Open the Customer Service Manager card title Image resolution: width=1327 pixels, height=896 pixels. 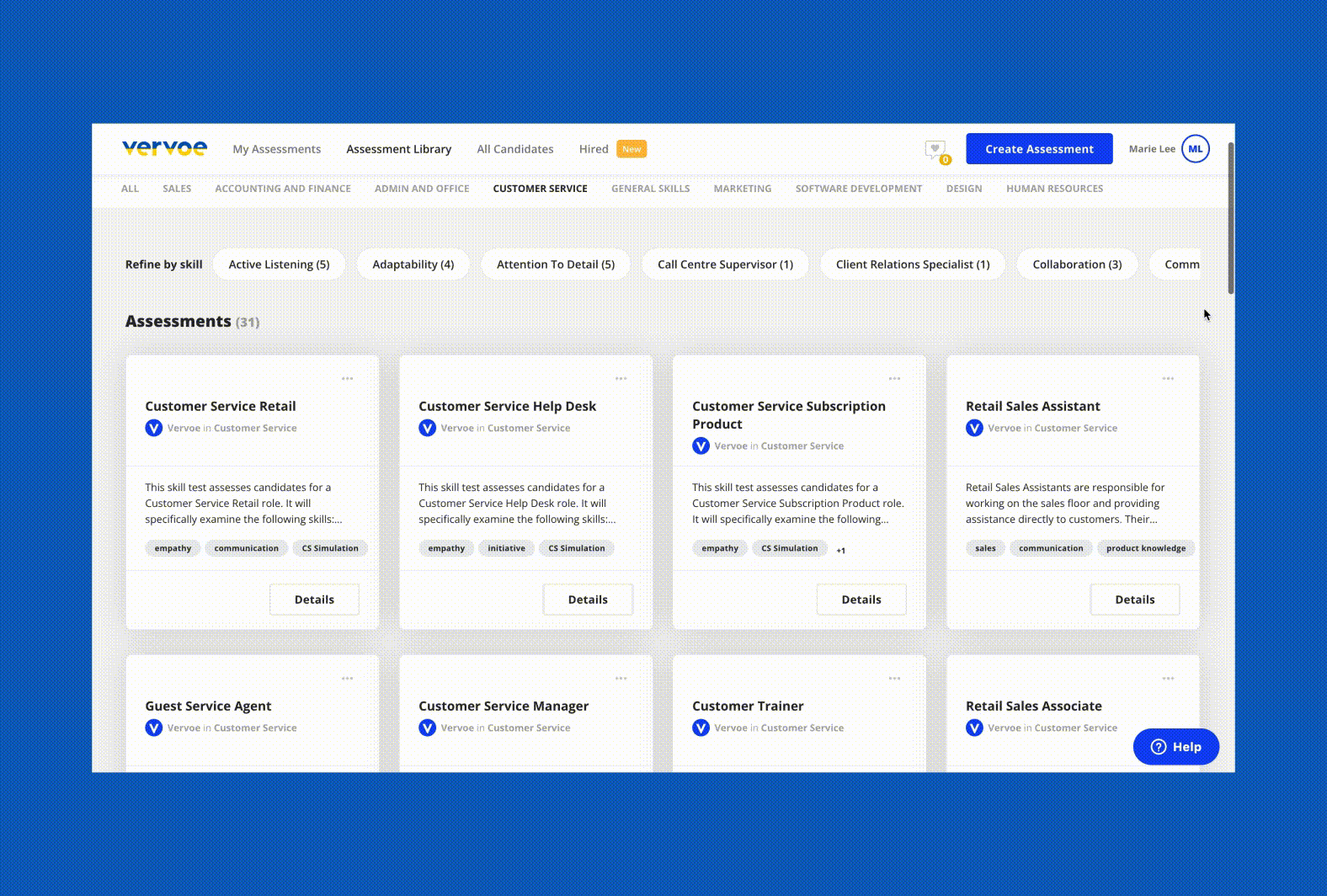[504, 706]
